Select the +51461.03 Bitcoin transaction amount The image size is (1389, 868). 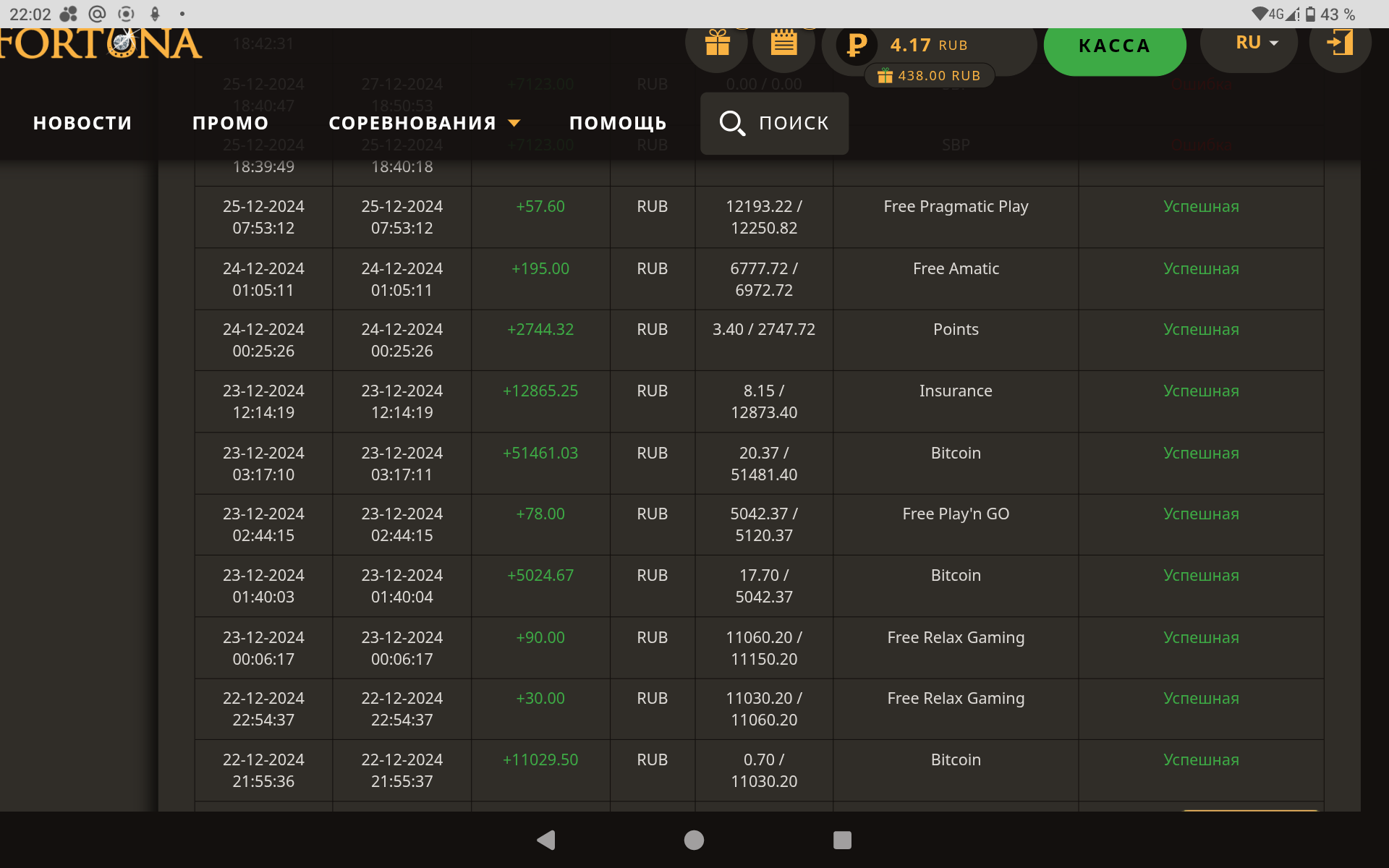click(x=540, y=454)
